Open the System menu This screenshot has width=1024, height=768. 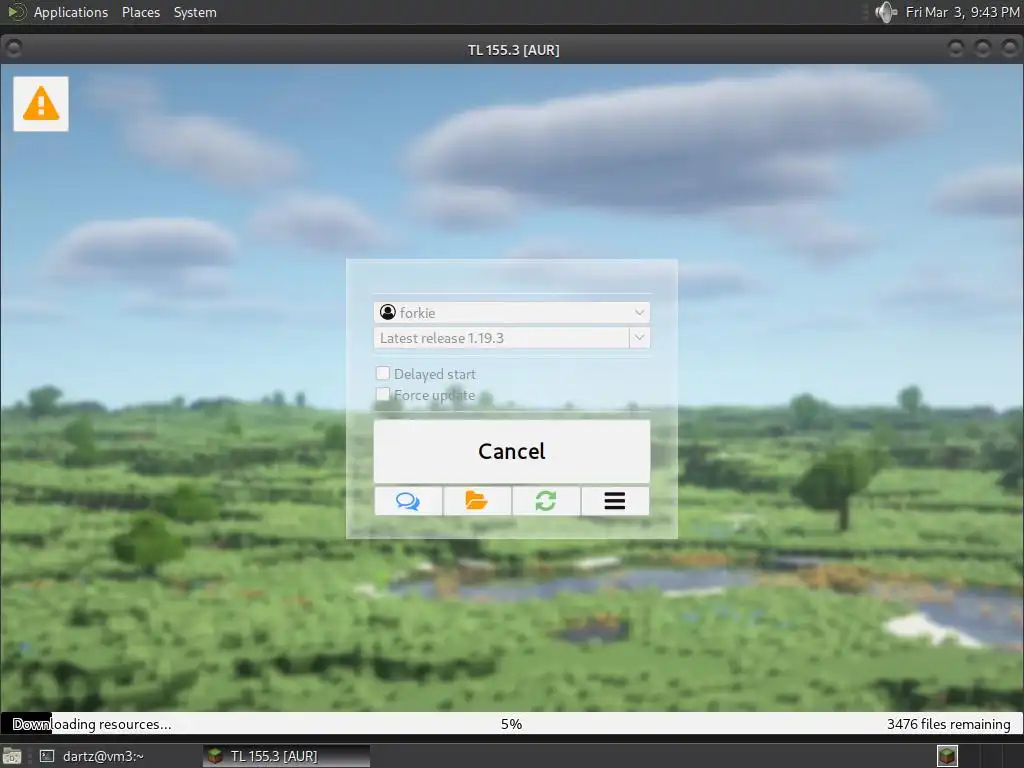[195, 12]
